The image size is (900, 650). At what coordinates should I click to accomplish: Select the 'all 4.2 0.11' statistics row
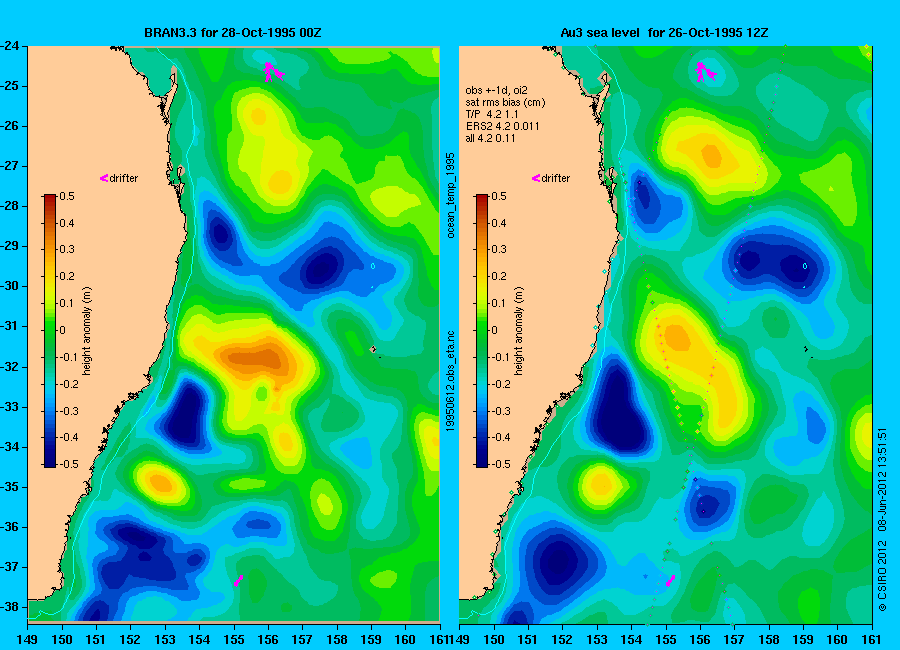point(490,138)
